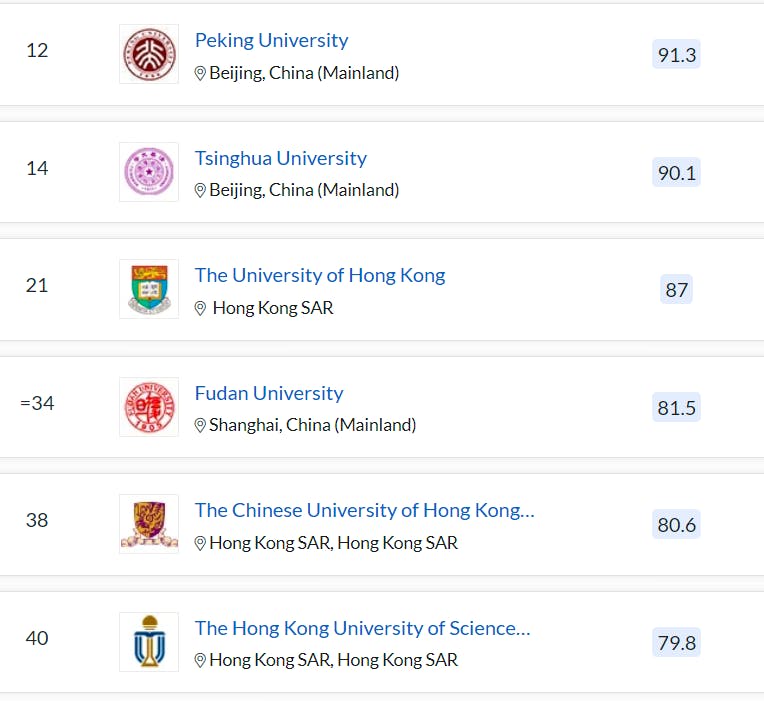Click the HKUST logo
This screenshot has width=764, height=701.
click(149, 642)
